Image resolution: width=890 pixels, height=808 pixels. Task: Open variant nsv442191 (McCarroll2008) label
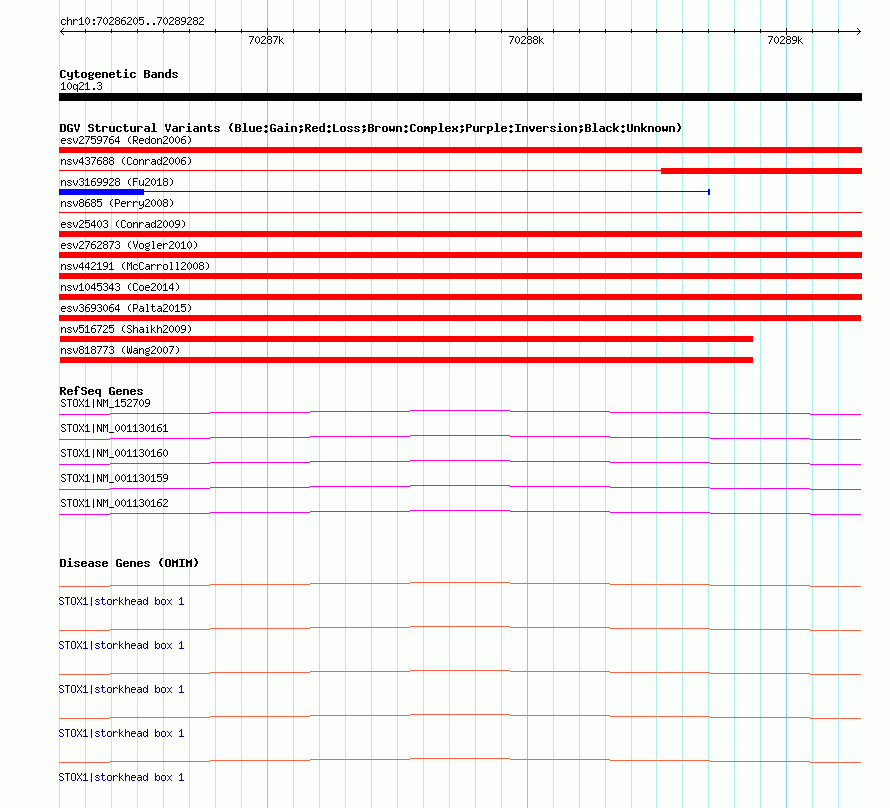click(x=135, y=266)
